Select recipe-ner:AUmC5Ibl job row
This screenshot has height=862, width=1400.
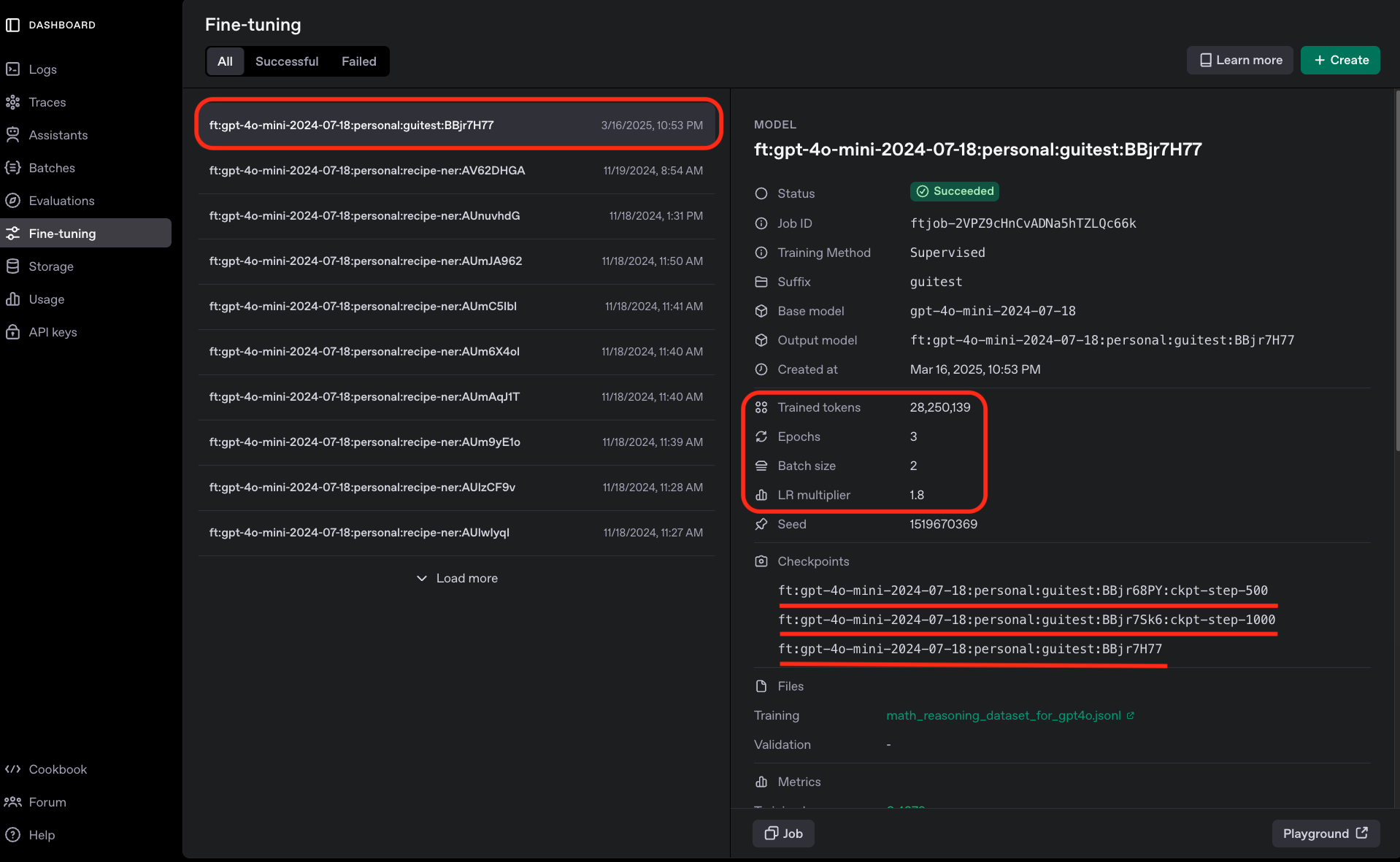[x=457, y=307]
